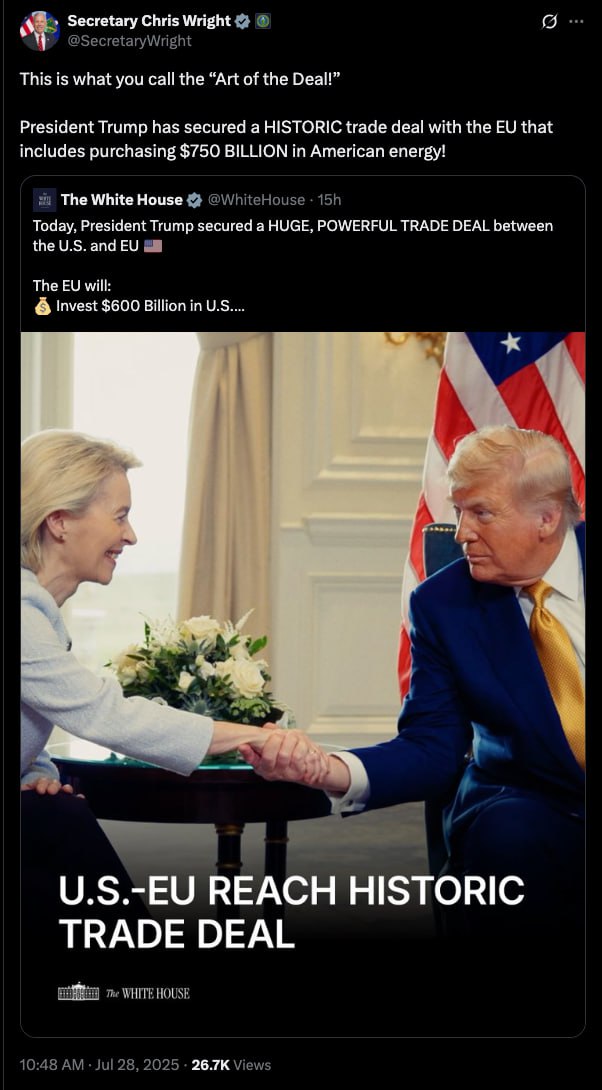Screen dimensions: 602x1090
Task: Click the @WhiteHouse handle in quoted post
Action: 256,200
